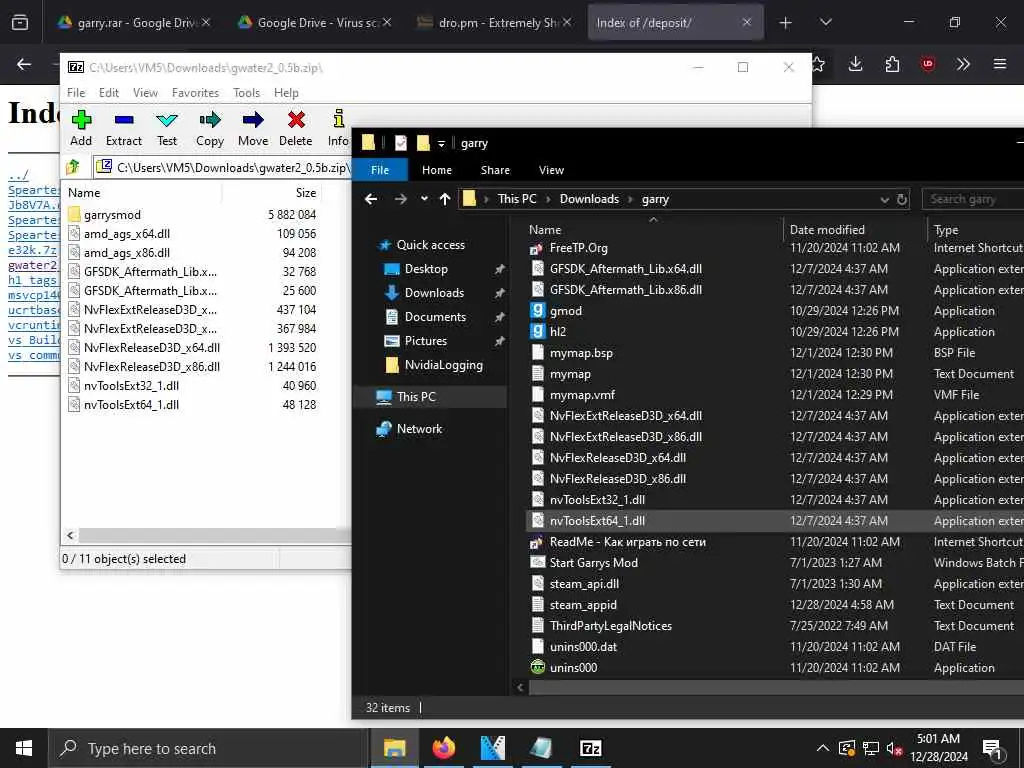This screenshot has height=768, width=1024.
Task: Click the Move arrow icon in 7-Zip
Action: (253, 120)
